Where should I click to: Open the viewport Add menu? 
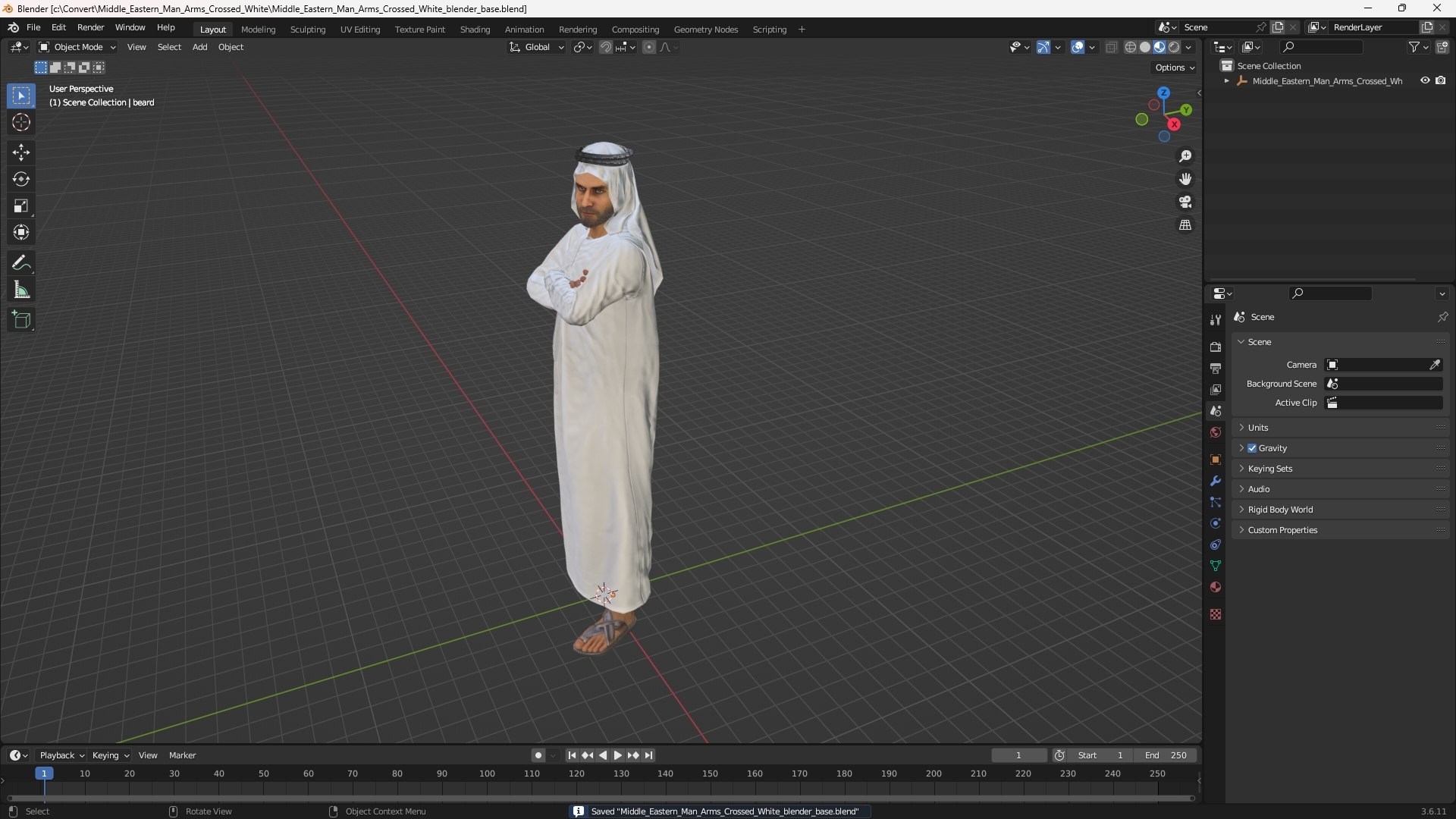pos(199,47)
